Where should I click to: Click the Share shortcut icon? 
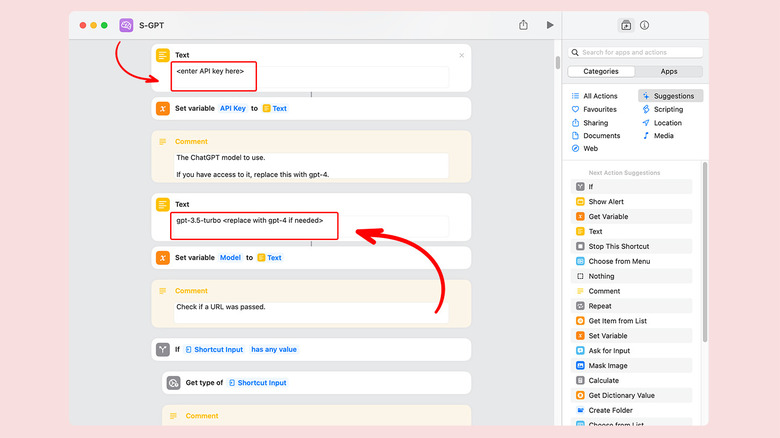[523, 25]
